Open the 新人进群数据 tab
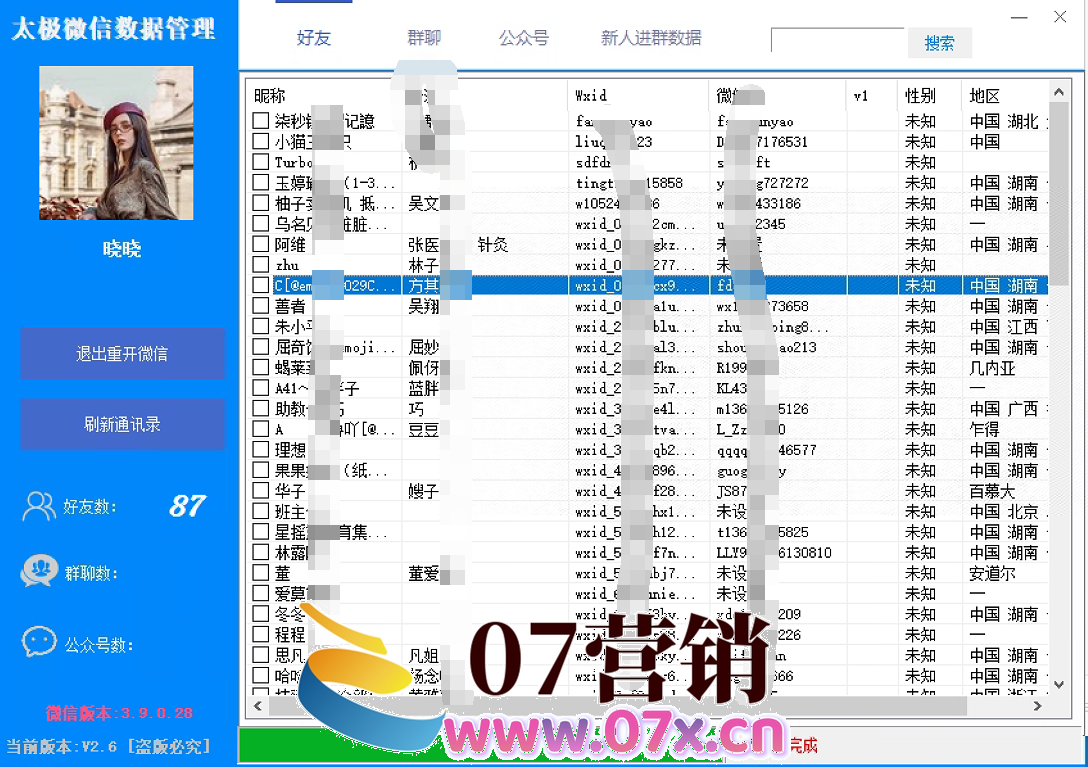This screenshot has width=1088, height=767. (x=651, y=38)
